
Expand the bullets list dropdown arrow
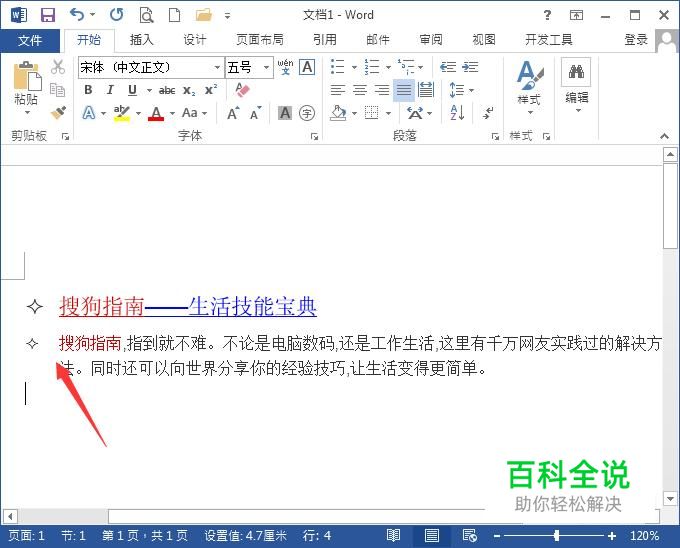tap(354, 68)
